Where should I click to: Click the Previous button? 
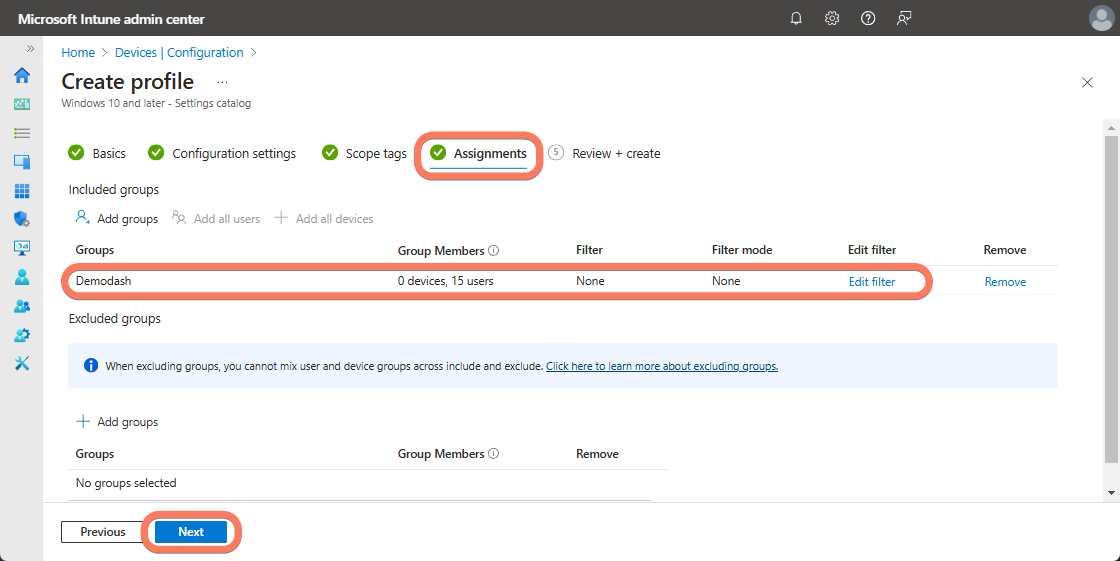point(103,532)
